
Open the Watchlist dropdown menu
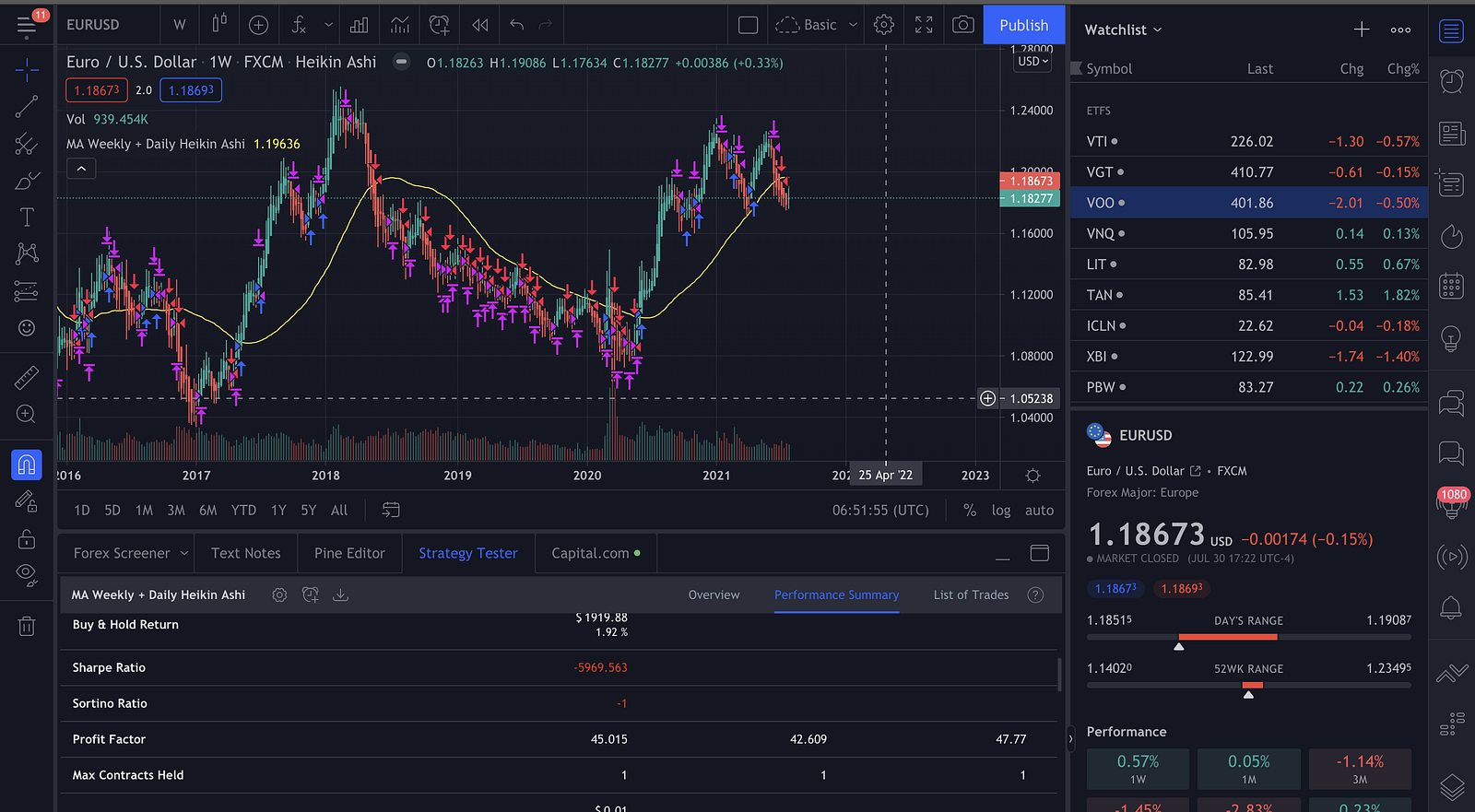tap(1123, 29)
